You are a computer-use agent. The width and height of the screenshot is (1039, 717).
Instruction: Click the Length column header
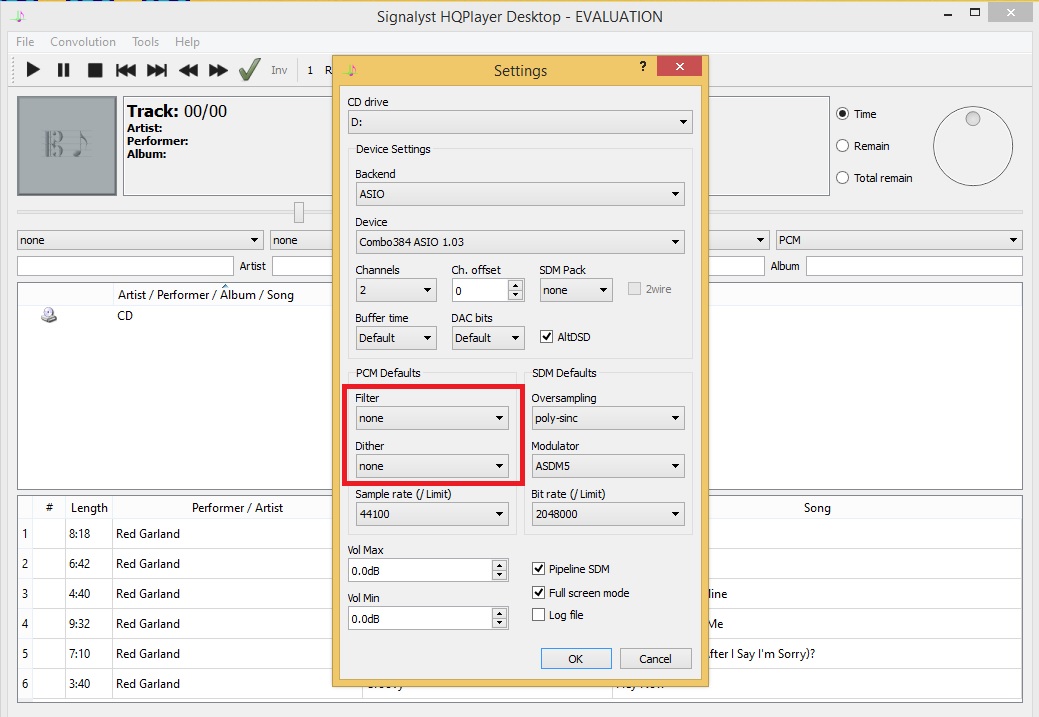[x=89, y=508]
